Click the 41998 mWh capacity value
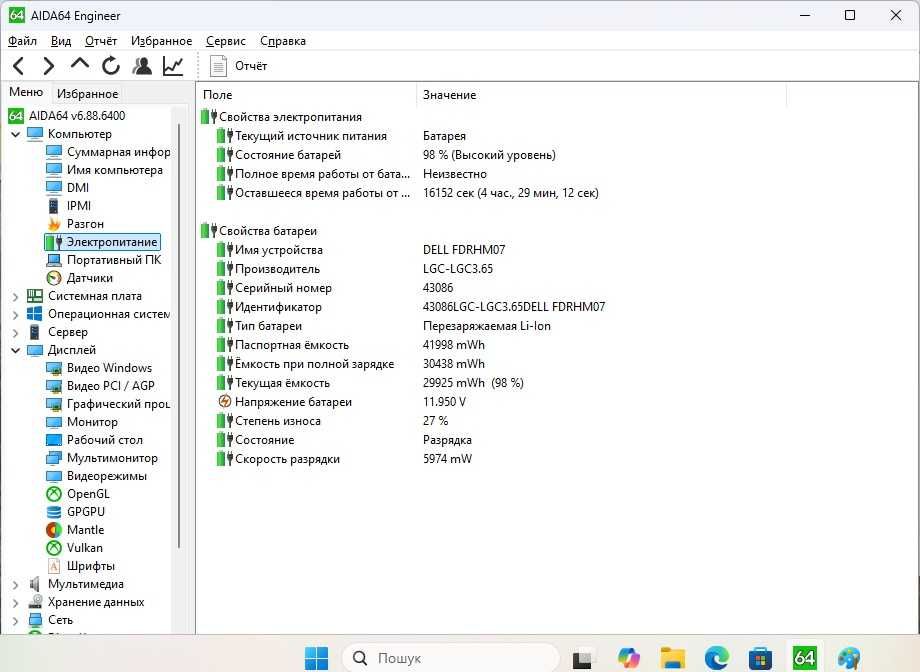 [454, 345]
